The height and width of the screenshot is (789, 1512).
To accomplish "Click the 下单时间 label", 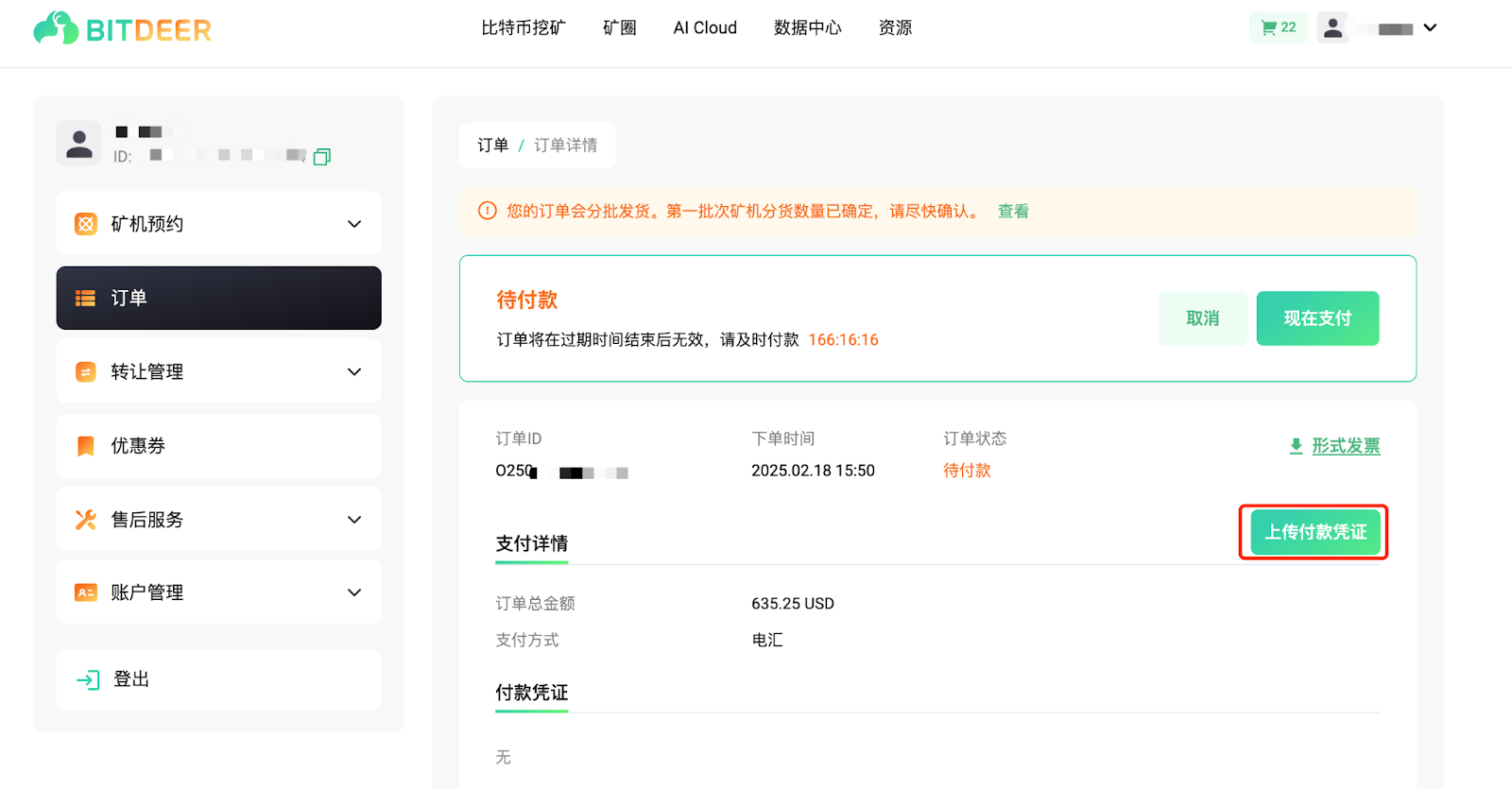I will [783, 438].
